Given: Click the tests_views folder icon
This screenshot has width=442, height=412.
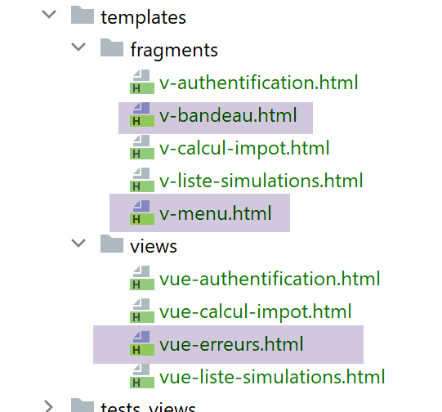Looking at the screenshot, I should click(x=82, y=405).
